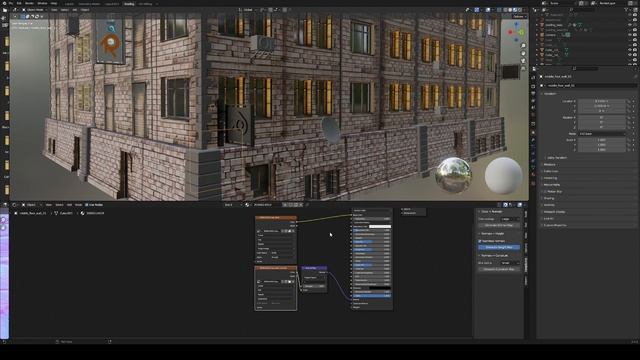
Task: Expand the Delta Transform subpanel
Action: [x=556, y=158]
